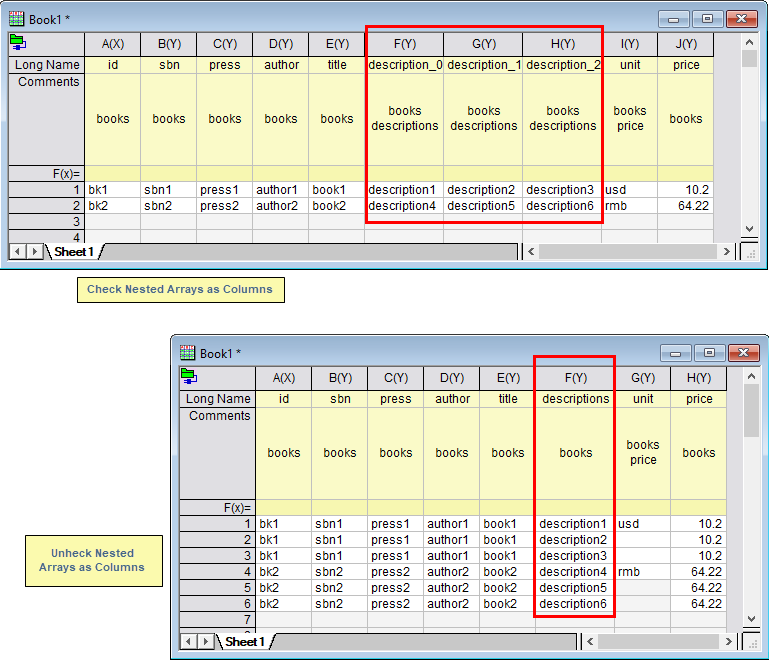This screenshot has height=661, width=769.
Task: Click Long Name row label in top workbook
Action: point(47,65)
